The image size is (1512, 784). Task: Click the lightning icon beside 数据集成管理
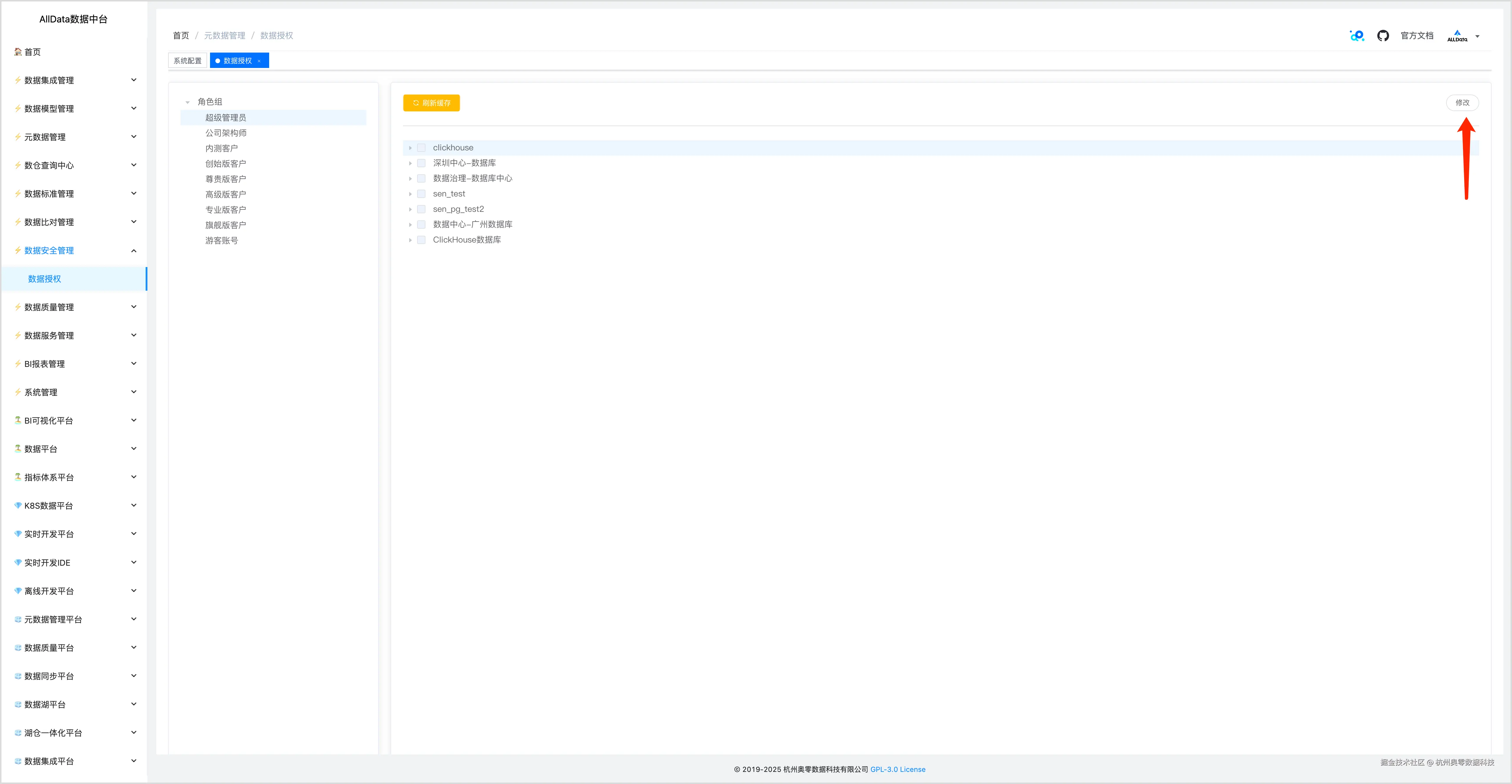(18, 80)
